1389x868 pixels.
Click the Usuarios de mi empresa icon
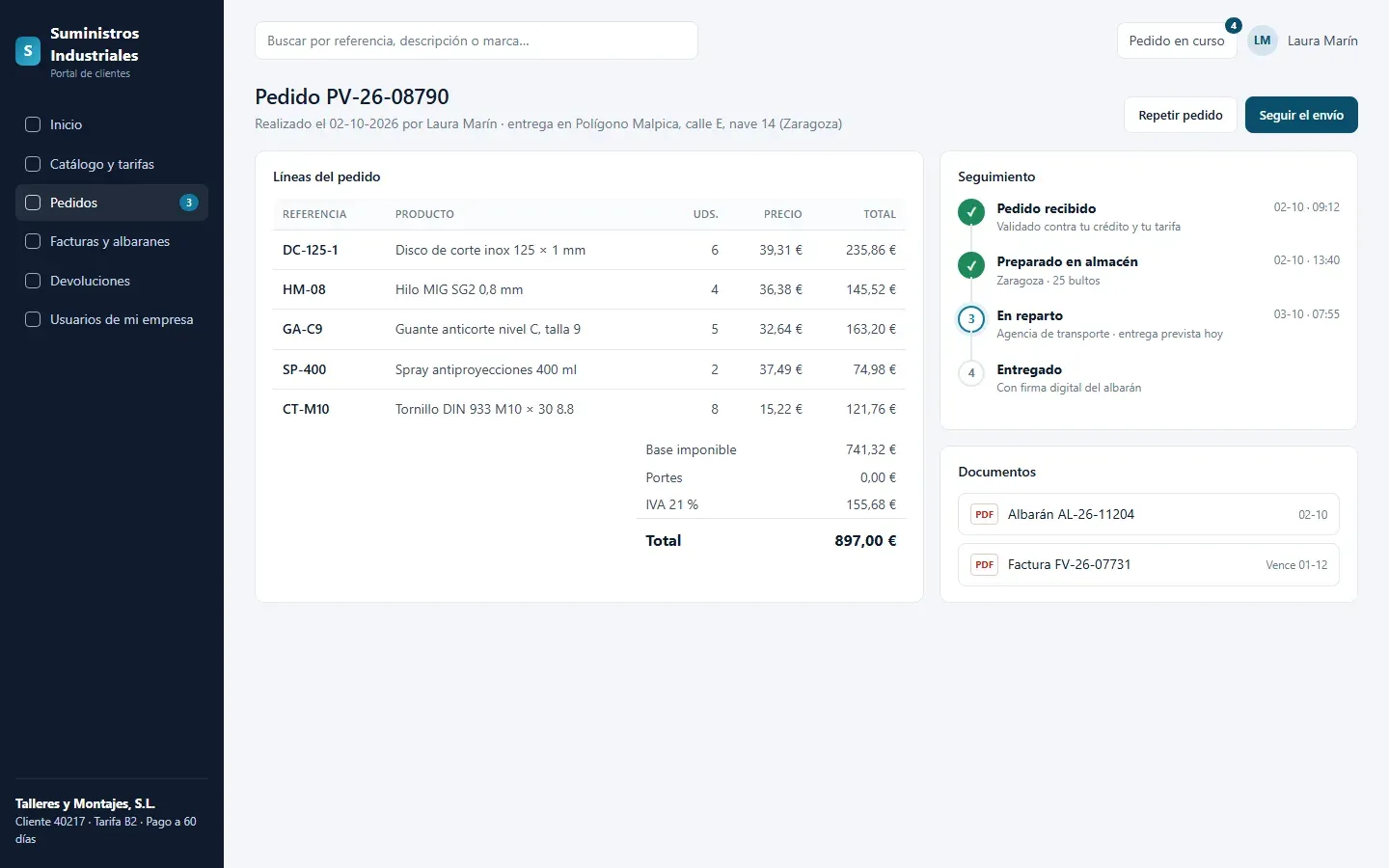point(33,319)
